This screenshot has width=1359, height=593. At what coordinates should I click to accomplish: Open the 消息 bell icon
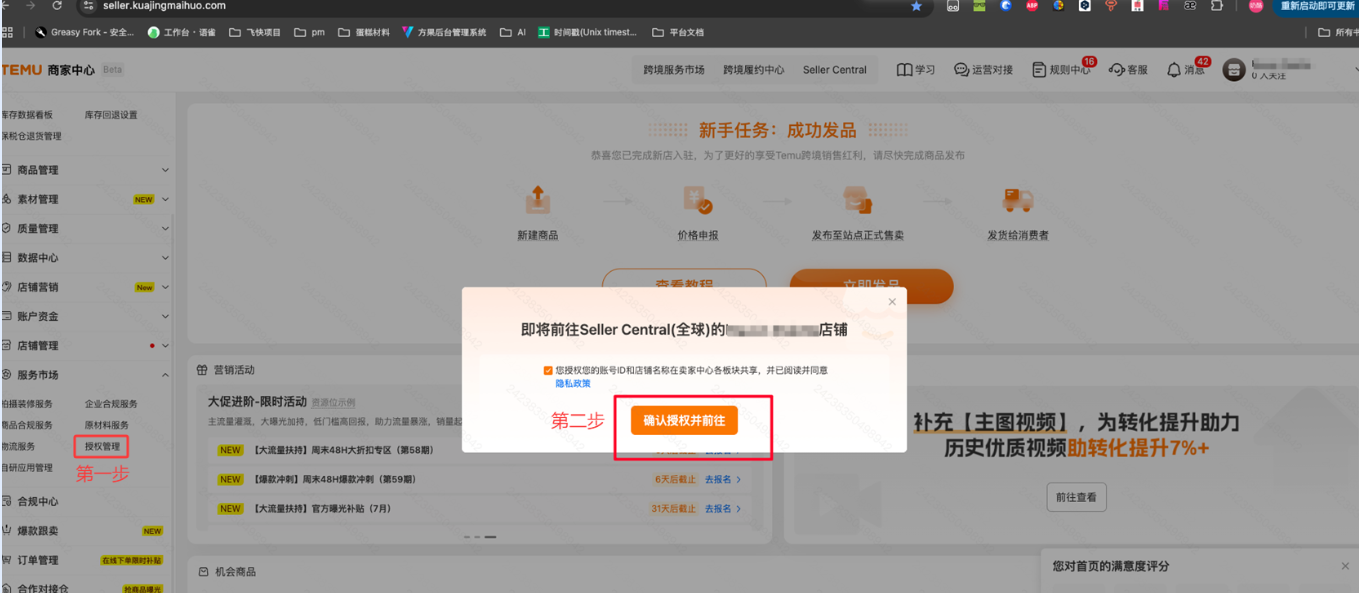[x=1174, y=70]
